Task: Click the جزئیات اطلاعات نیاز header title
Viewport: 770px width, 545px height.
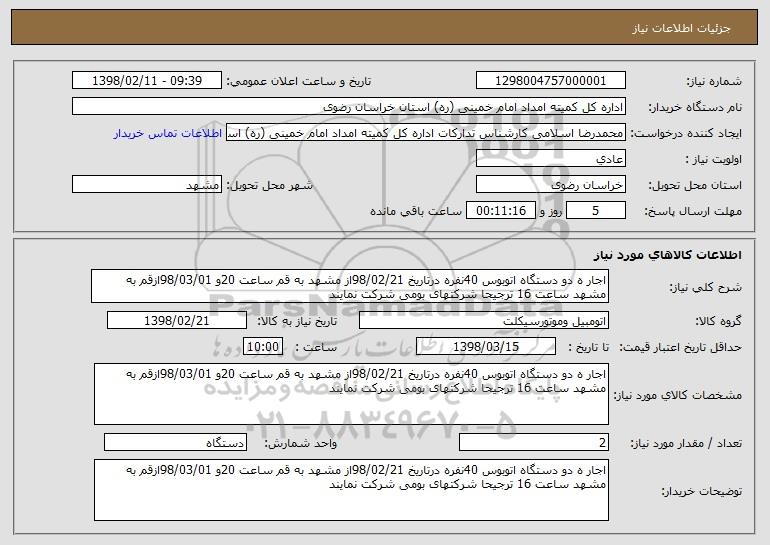Action: click(681, 28)
